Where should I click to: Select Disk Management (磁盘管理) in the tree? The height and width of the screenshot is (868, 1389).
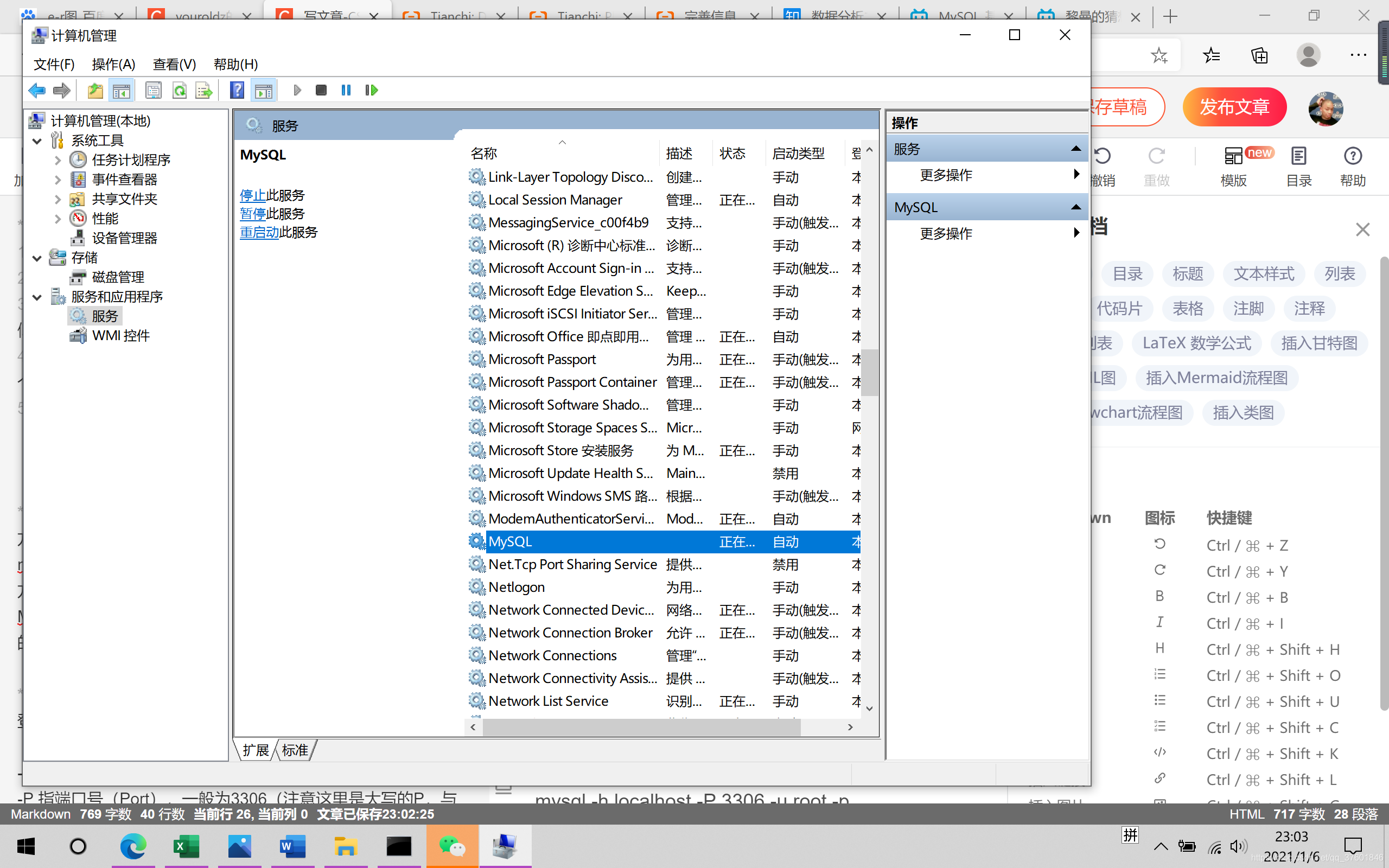(118, 277)
